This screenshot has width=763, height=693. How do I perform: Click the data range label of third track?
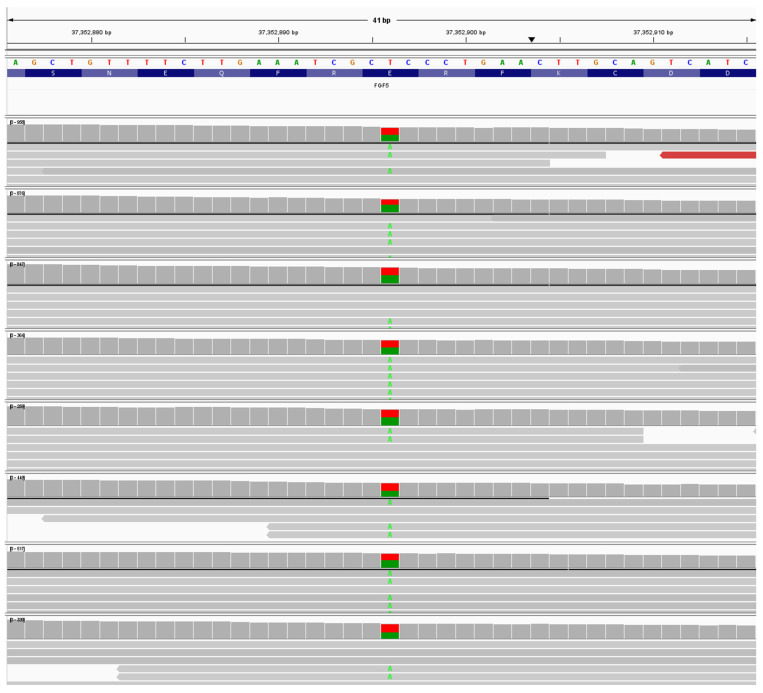coord(17,265)
